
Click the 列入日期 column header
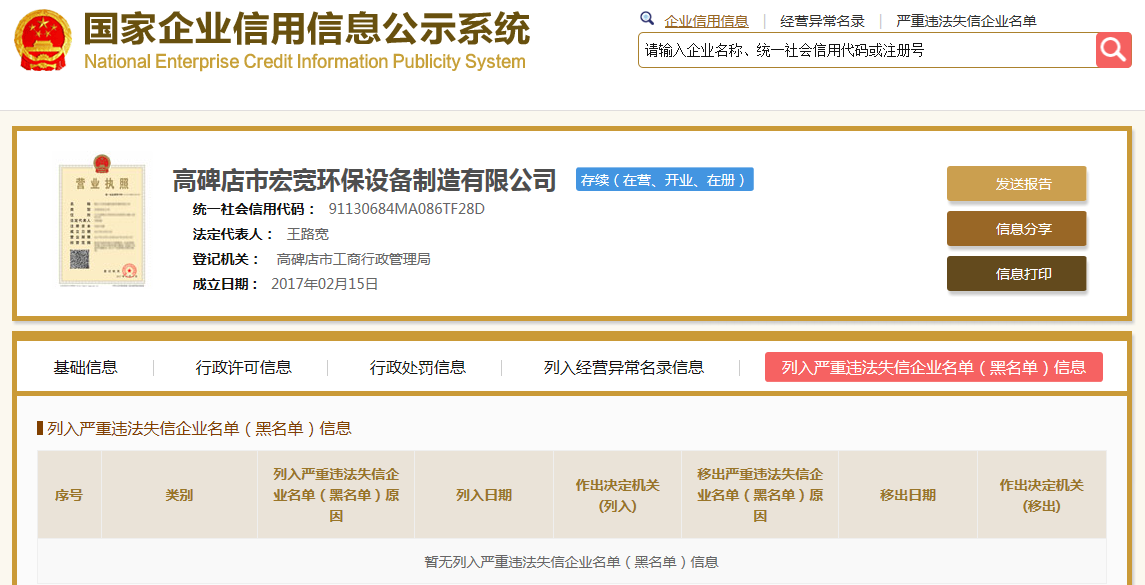(x=484, y=495)
